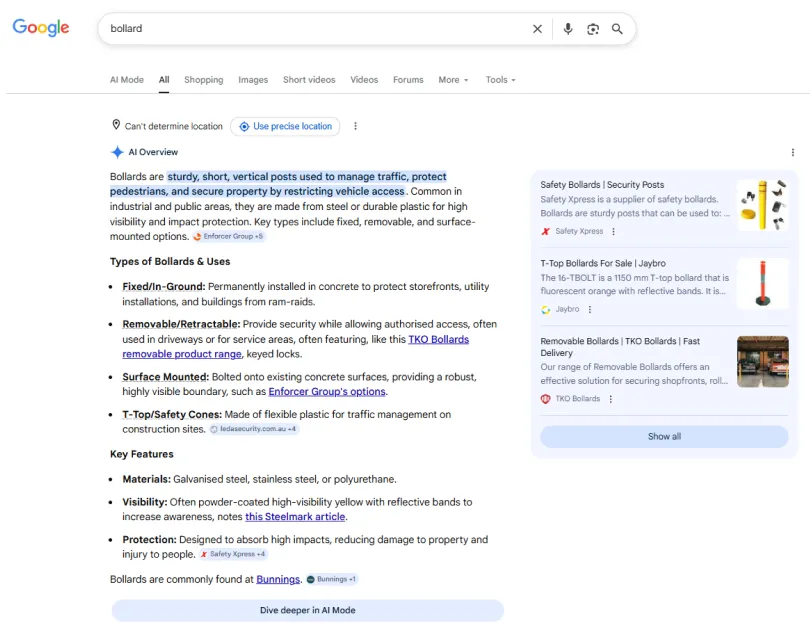Click the Surface Mounted term
Viewport: 810px width, 630px height.
click(x=166, y=377)
